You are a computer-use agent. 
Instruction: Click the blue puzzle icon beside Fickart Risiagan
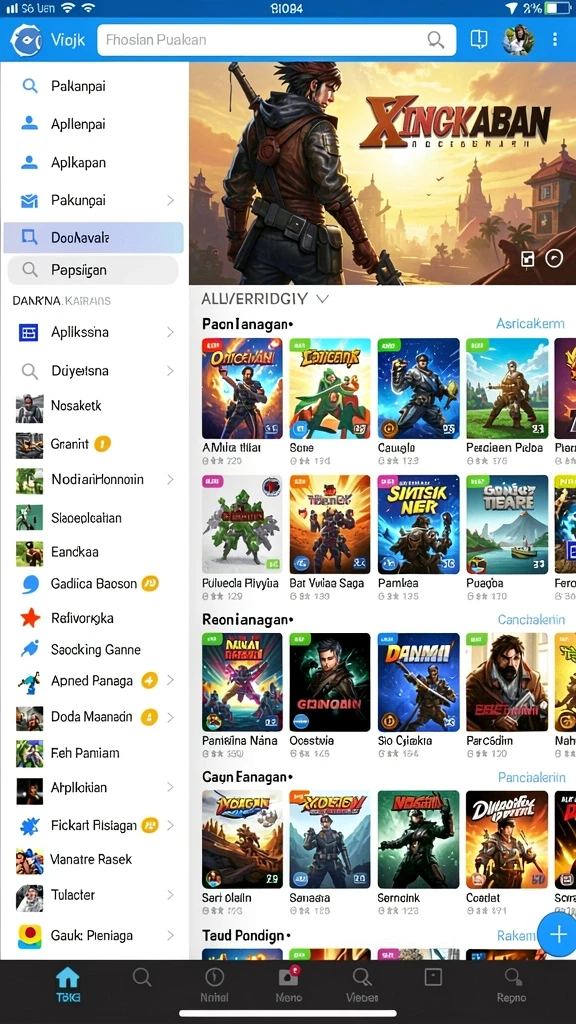[x=29, y=826]
